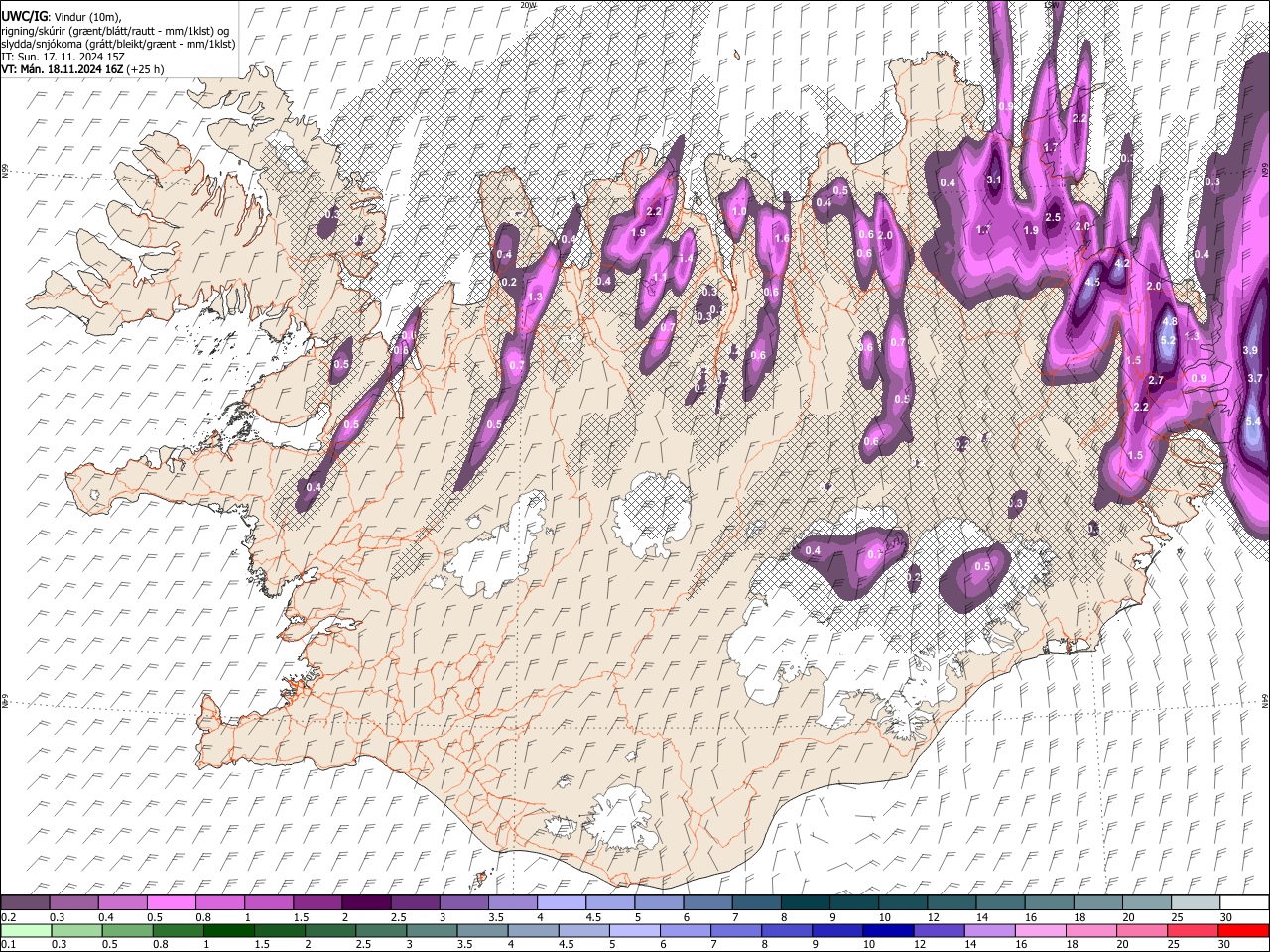Viewport: 1270px width, 952px height.
Task: Pick the upper colorbar swatch starting at 0.2
Action: pyautogui.click(x=25, y=903)
